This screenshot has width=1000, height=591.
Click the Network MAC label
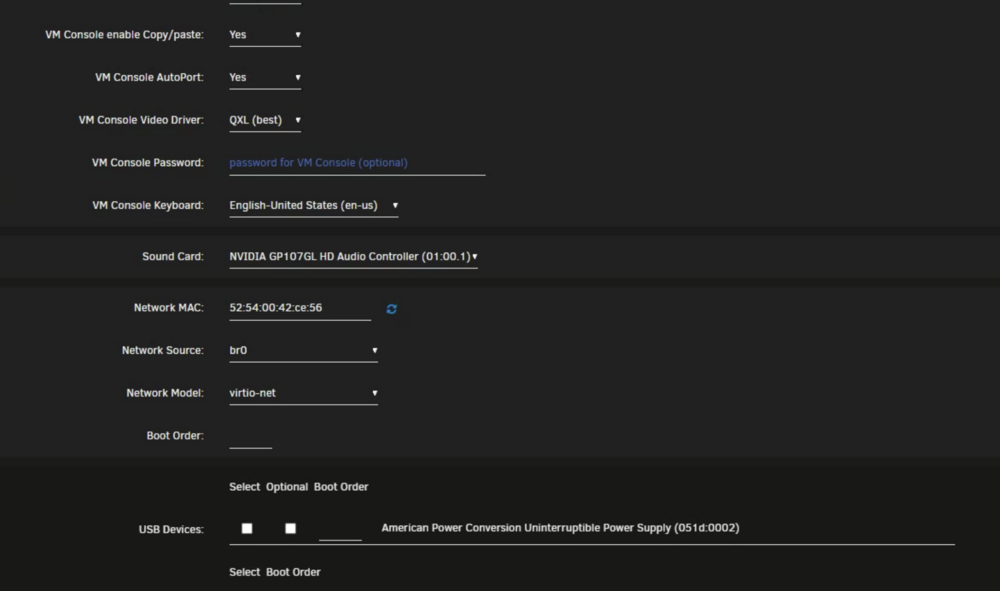168,307
